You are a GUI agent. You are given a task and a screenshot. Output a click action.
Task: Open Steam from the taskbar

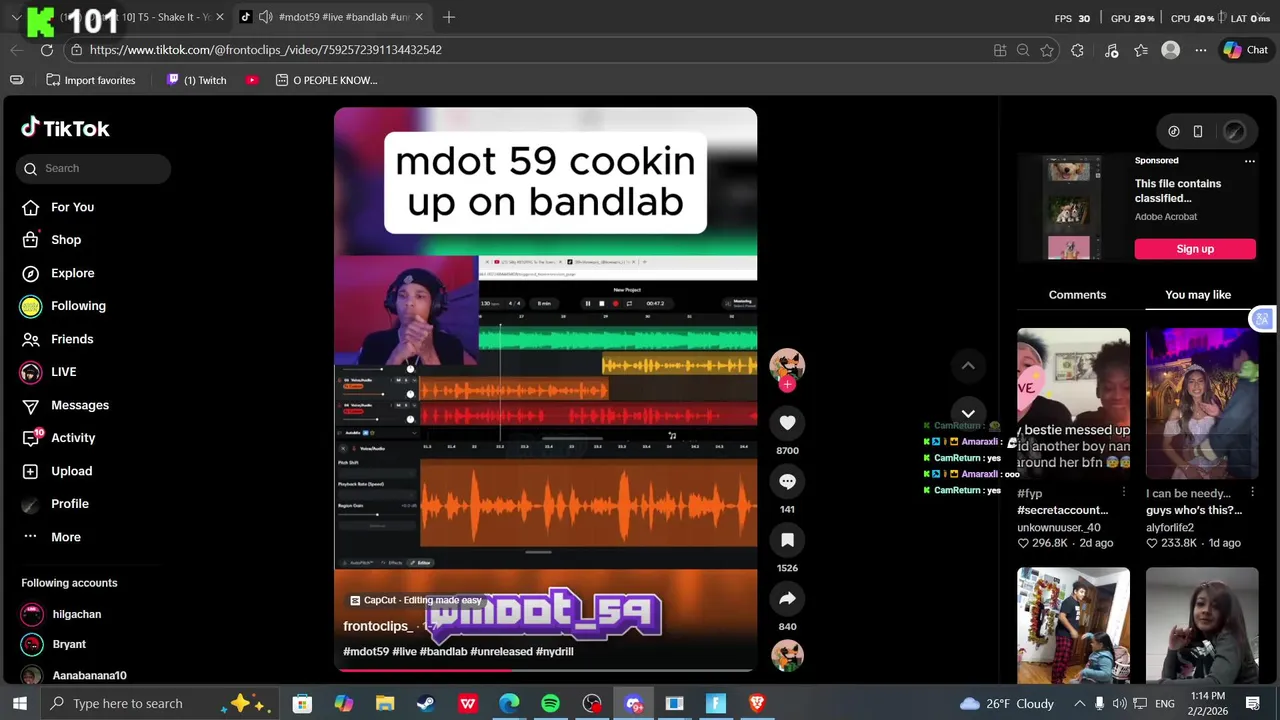[x=426, y=704]
